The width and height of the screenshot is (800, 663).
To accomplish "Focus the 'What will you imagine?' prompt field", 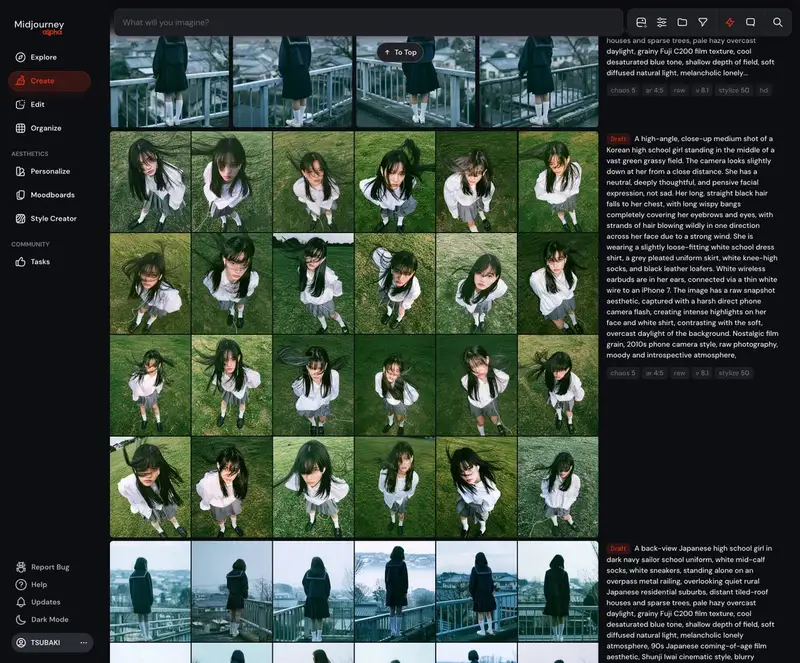I will [x=368, y=22].
